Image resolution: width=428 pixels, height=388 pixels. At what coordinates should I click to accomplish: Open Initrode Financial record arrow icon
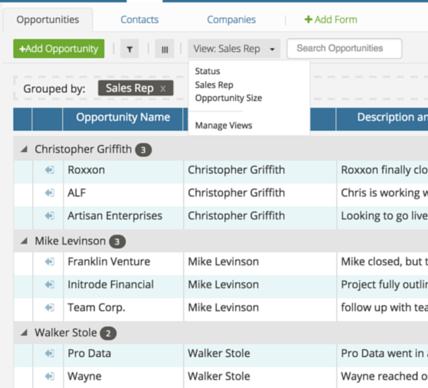(x=49, y=284)
